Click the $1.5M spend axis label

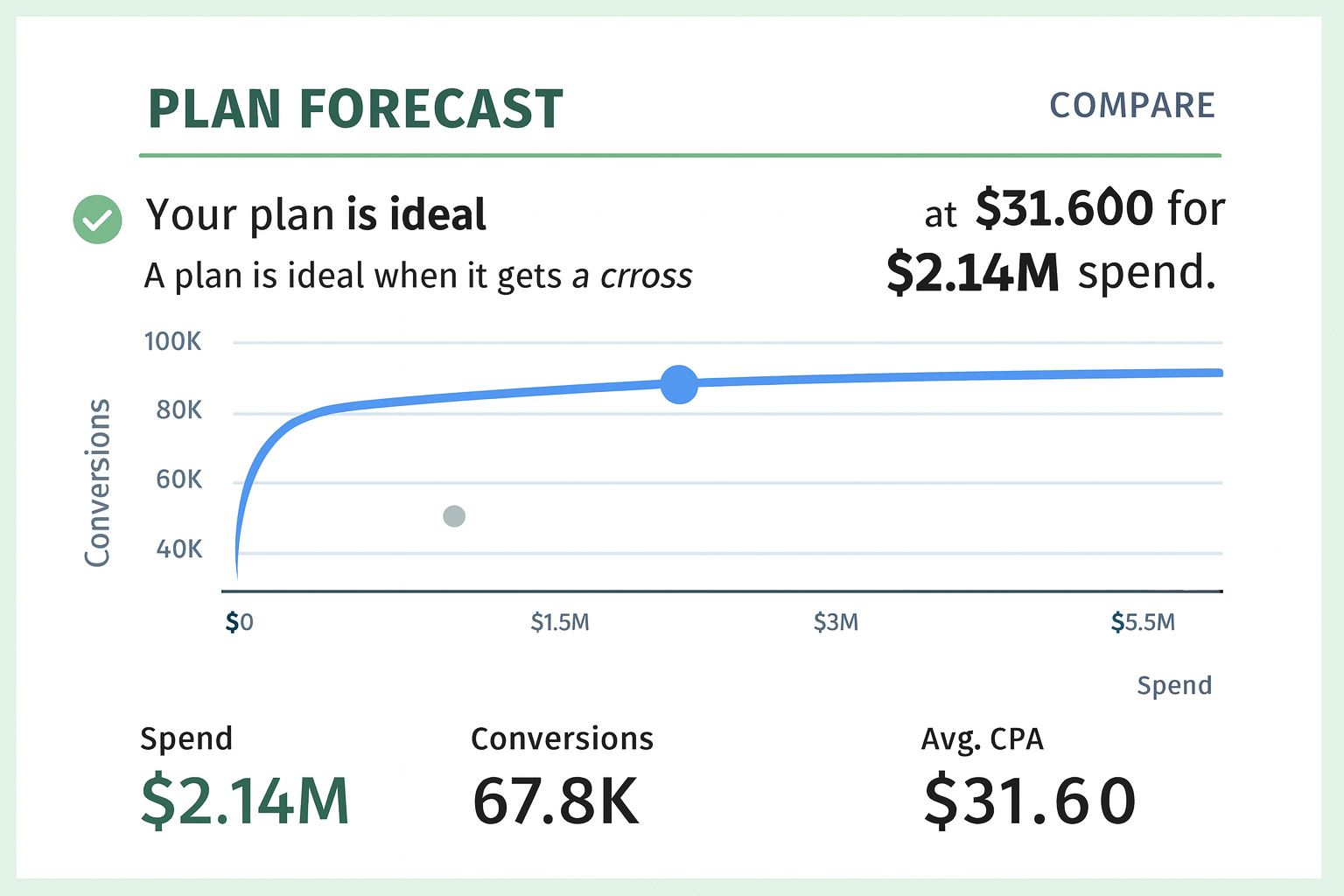(560, 622)
